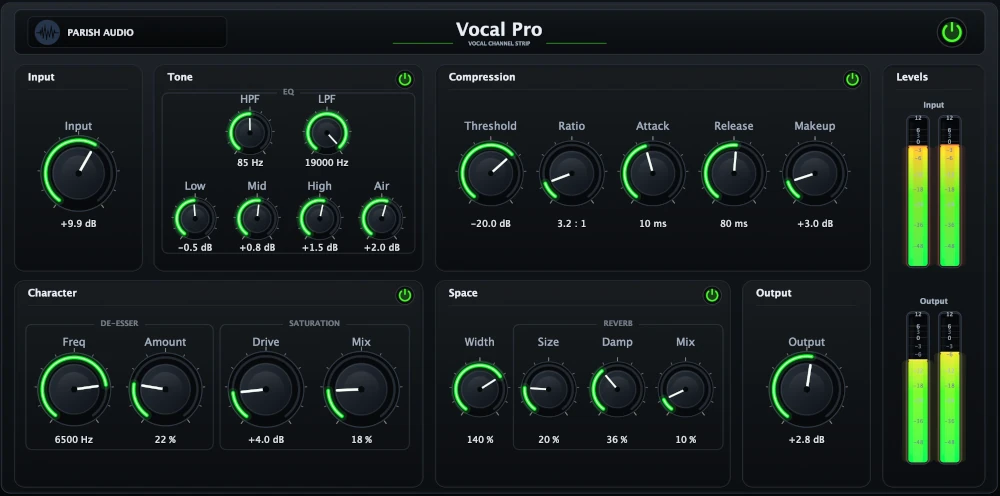The height and width of the screenshot is (496, 1000).
Task: Click the Input gain knob
Action: tap(78, 173)
